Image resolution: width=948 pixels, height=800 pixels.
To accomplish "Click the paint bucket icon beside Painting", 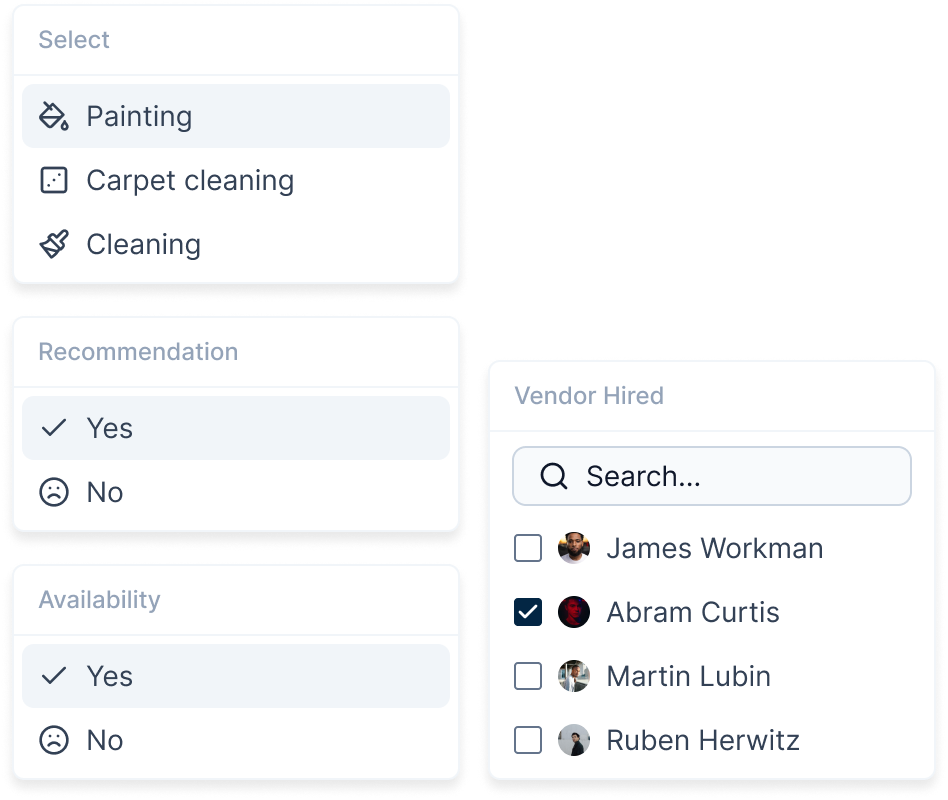I will (x=53, y=116).
